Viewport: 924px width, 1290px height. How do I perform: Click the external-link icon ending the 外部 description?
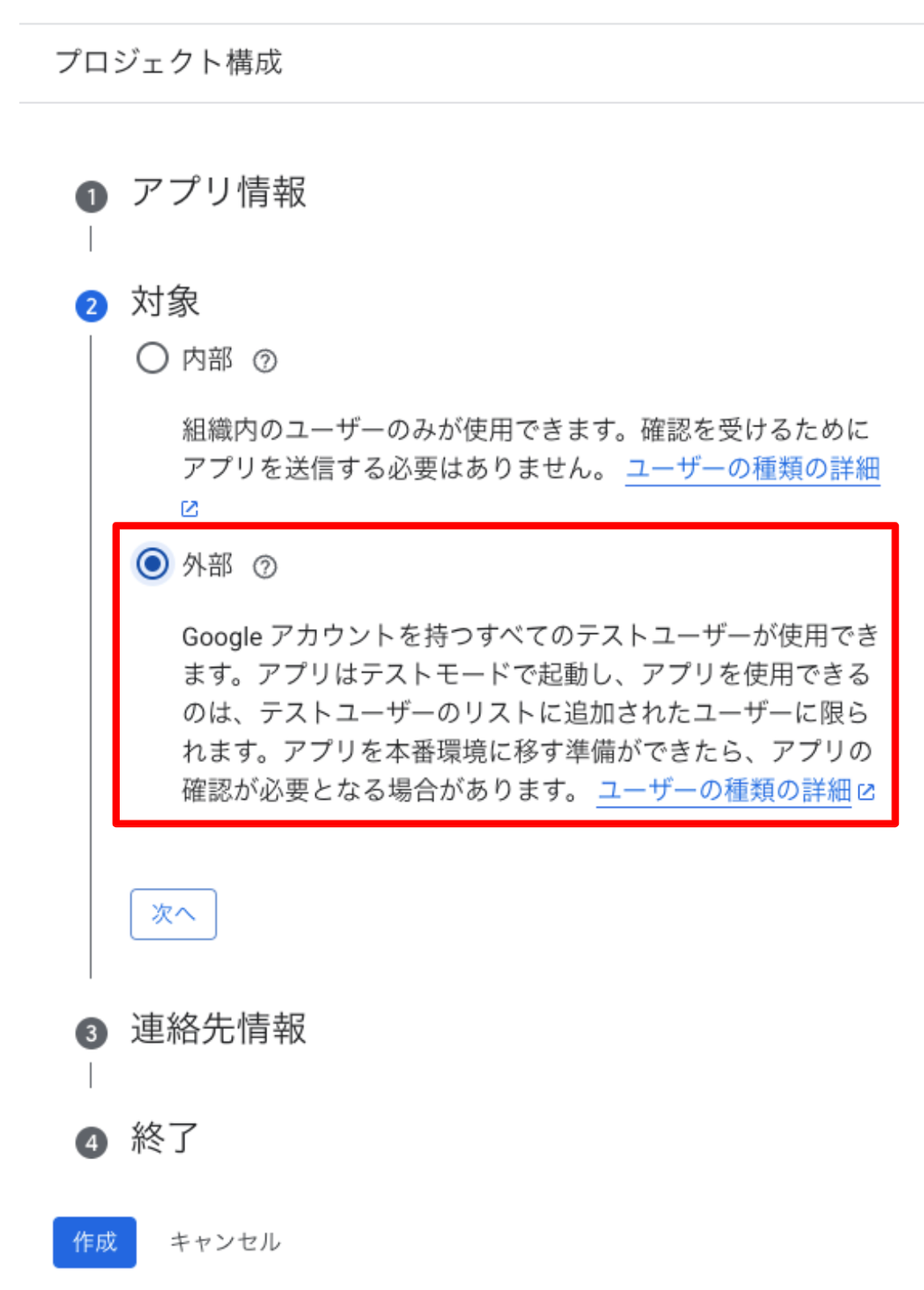point(866,792)
